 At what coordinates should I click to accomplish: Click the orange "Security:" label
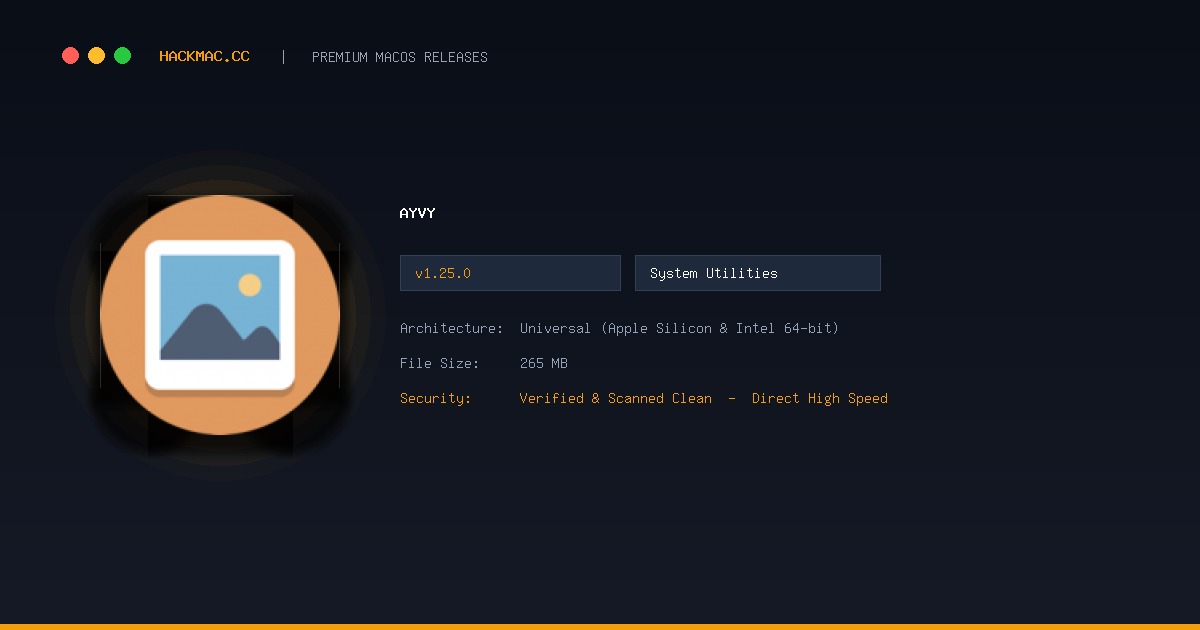435,398
